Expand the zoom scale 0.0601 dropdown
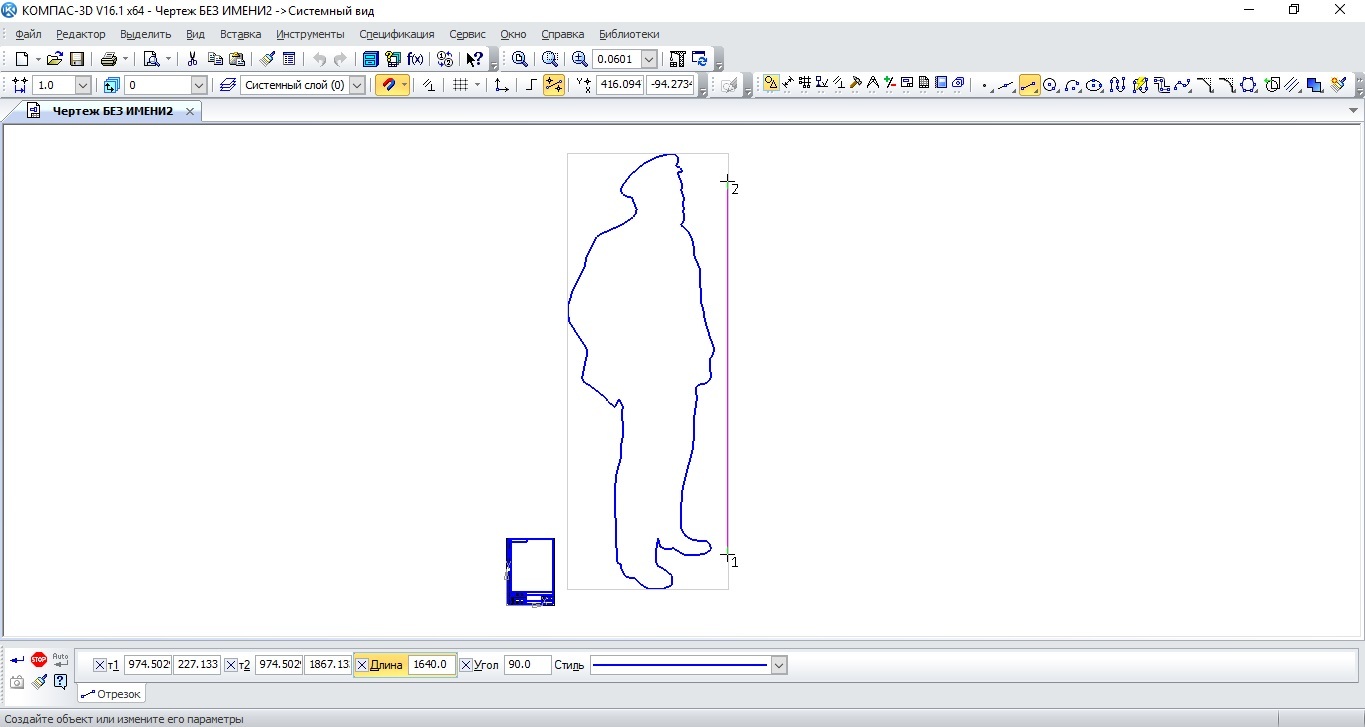This screenshot has width=1365, height=727. coord(649,59)
